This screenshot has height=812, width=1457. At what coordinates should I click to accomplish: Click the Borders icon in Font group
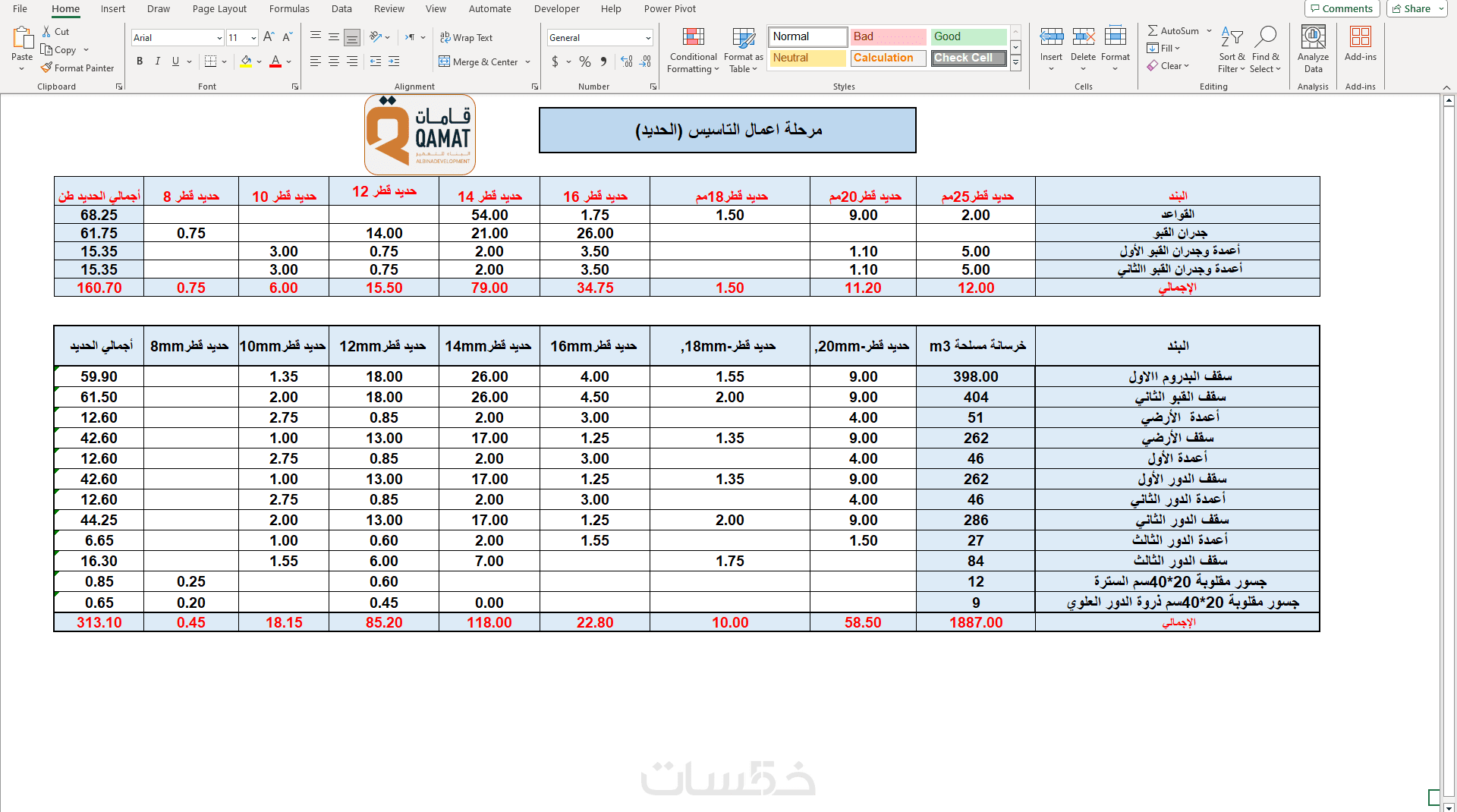click(211, 61)
